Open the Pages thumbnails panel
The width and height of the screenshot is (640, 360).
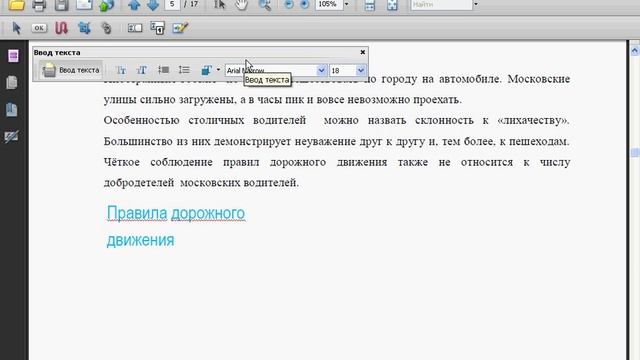(x=13, y=56)
